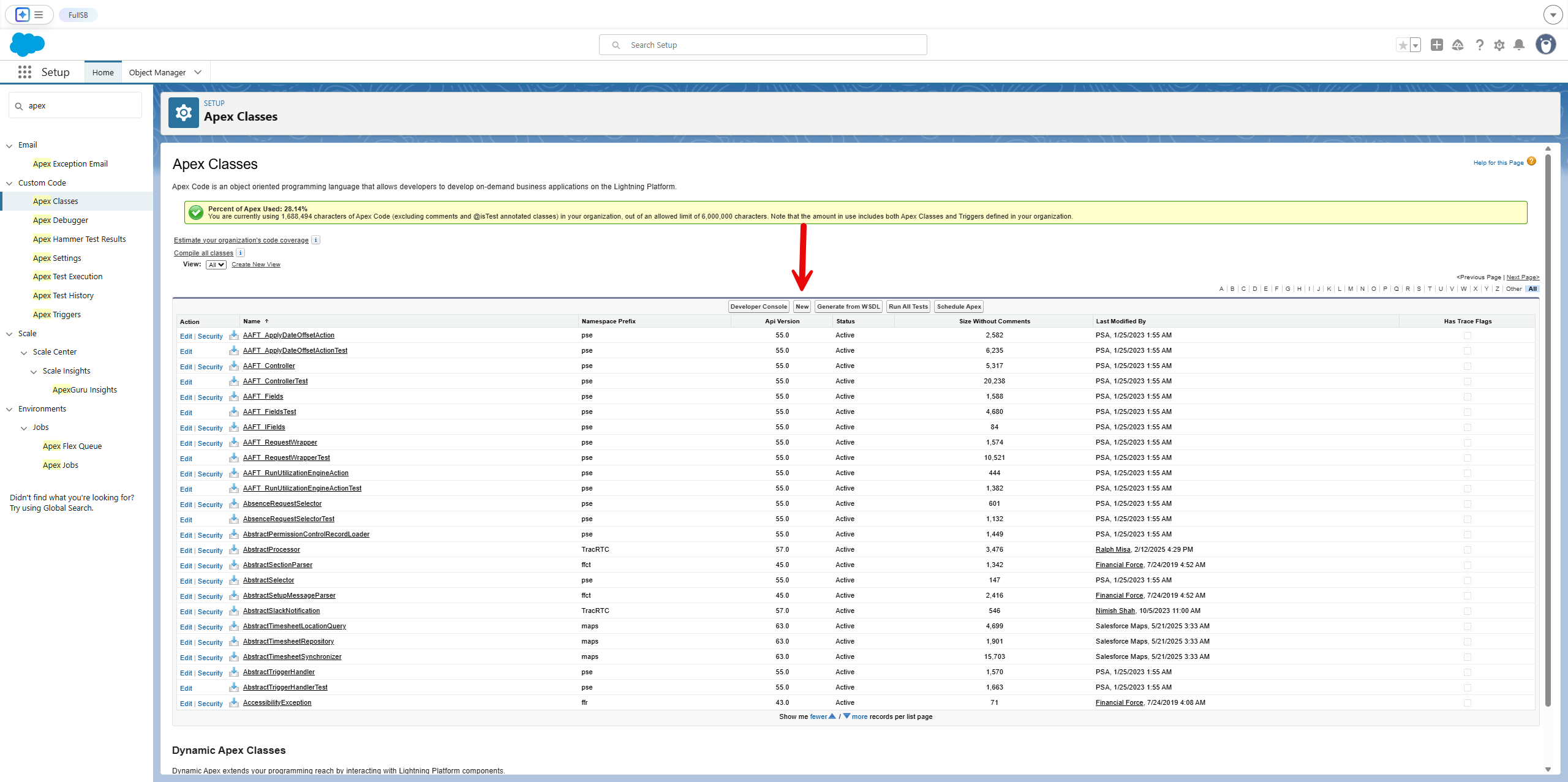1568x782 pixels.
Task: Show more records per list page
Action: coord(856,716)
